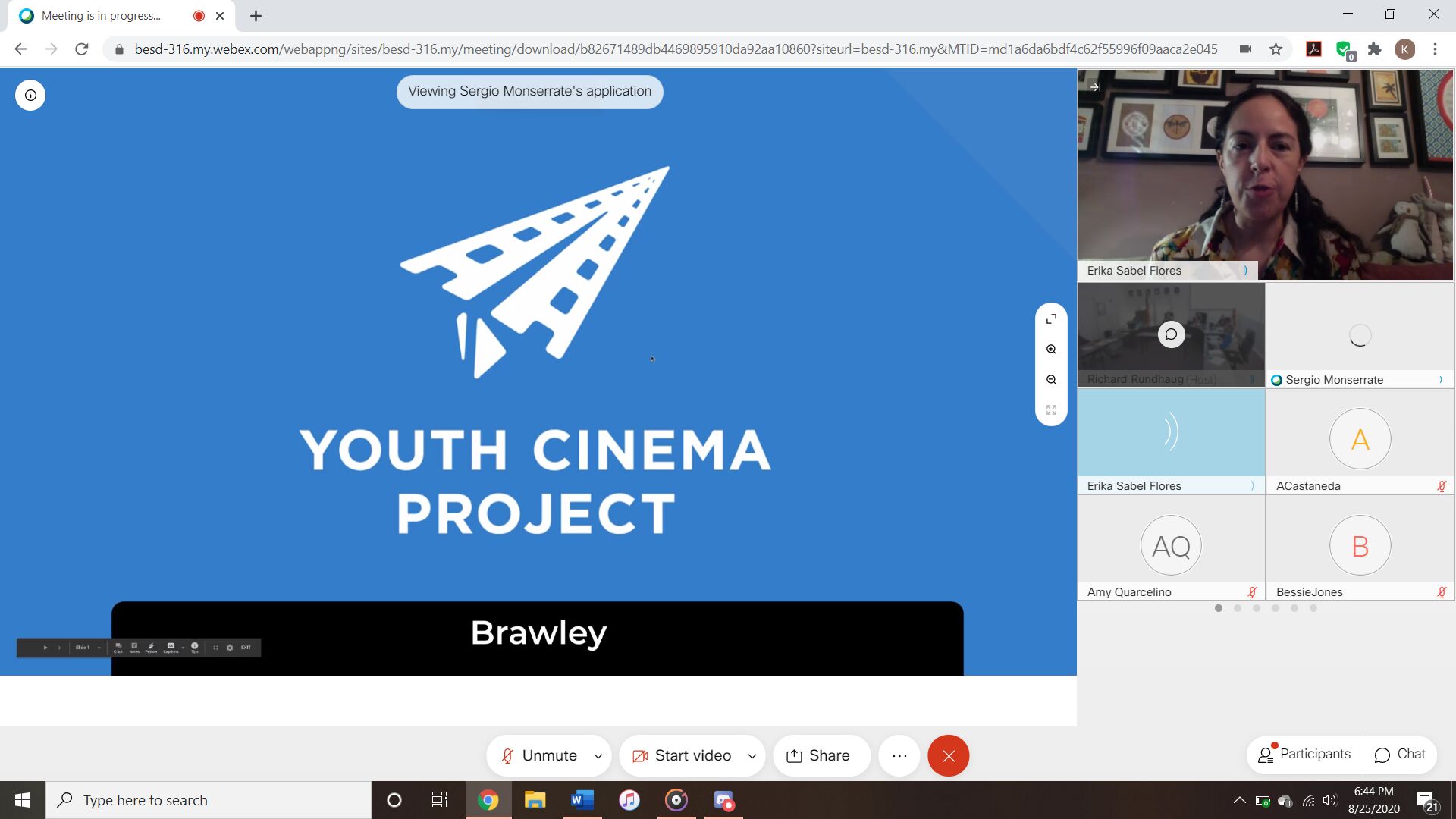Viewport: 1456px width, 819px height.
Task: Open Chrome profile avatar K
Action: [x=1404, y=49]
